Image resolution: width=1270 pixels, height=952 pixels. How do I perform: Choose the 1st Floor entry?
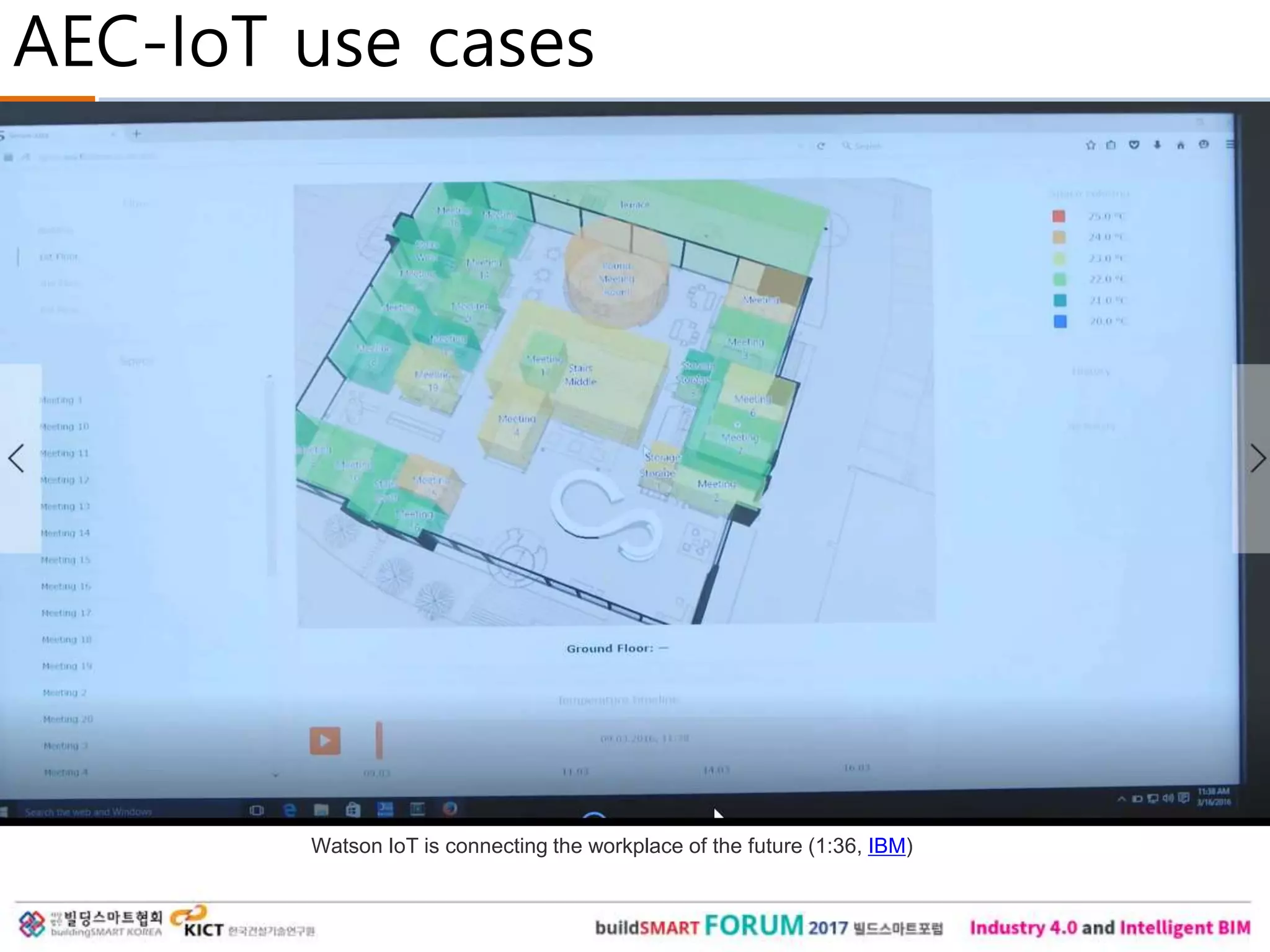pos(59,257)
